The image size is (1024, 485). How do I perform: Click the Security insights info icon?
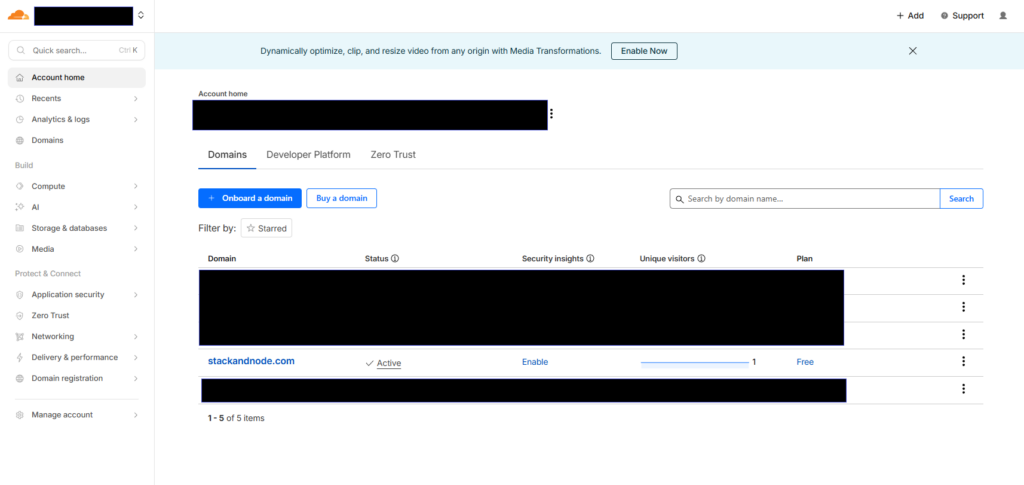tap(590, 259)
